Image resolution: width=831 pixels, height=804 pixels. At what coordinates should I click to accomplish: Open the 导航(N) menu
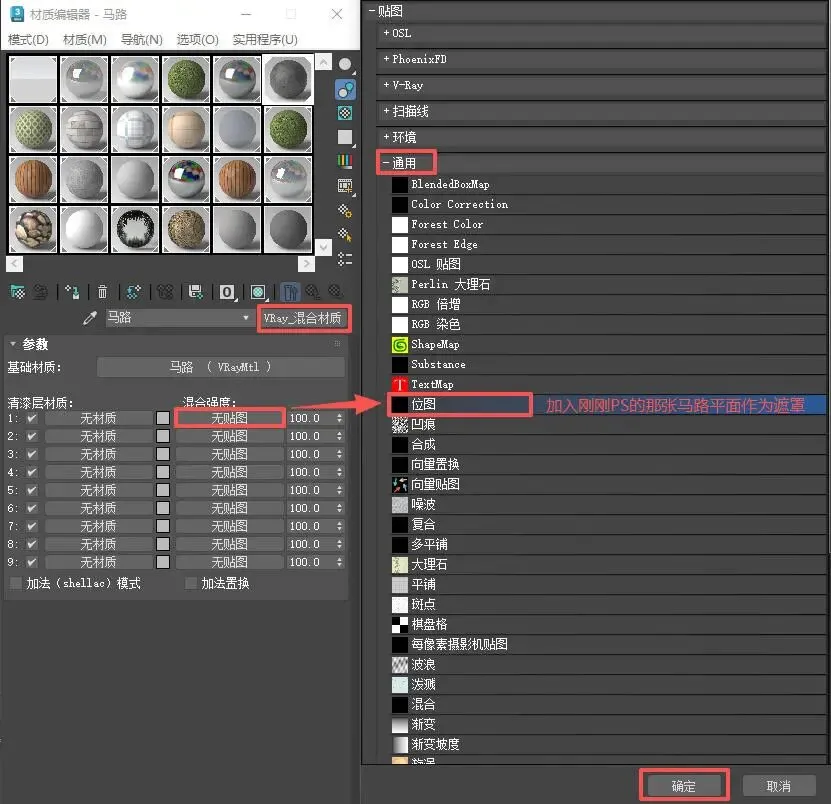[142, 40]
